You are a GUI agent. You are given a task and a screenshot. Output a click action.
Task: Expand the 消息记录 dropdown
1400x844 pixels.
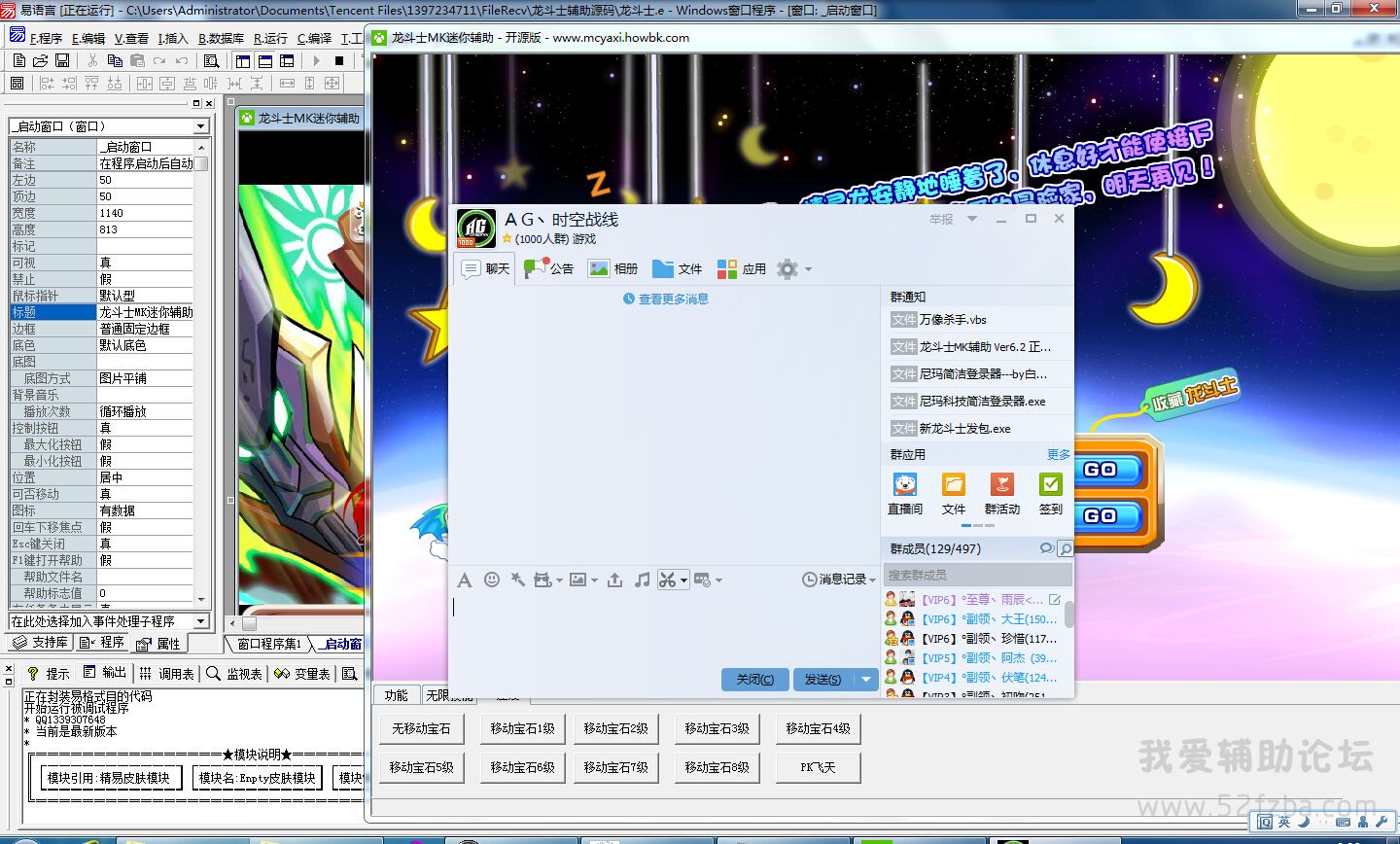[x=873, y=580]
